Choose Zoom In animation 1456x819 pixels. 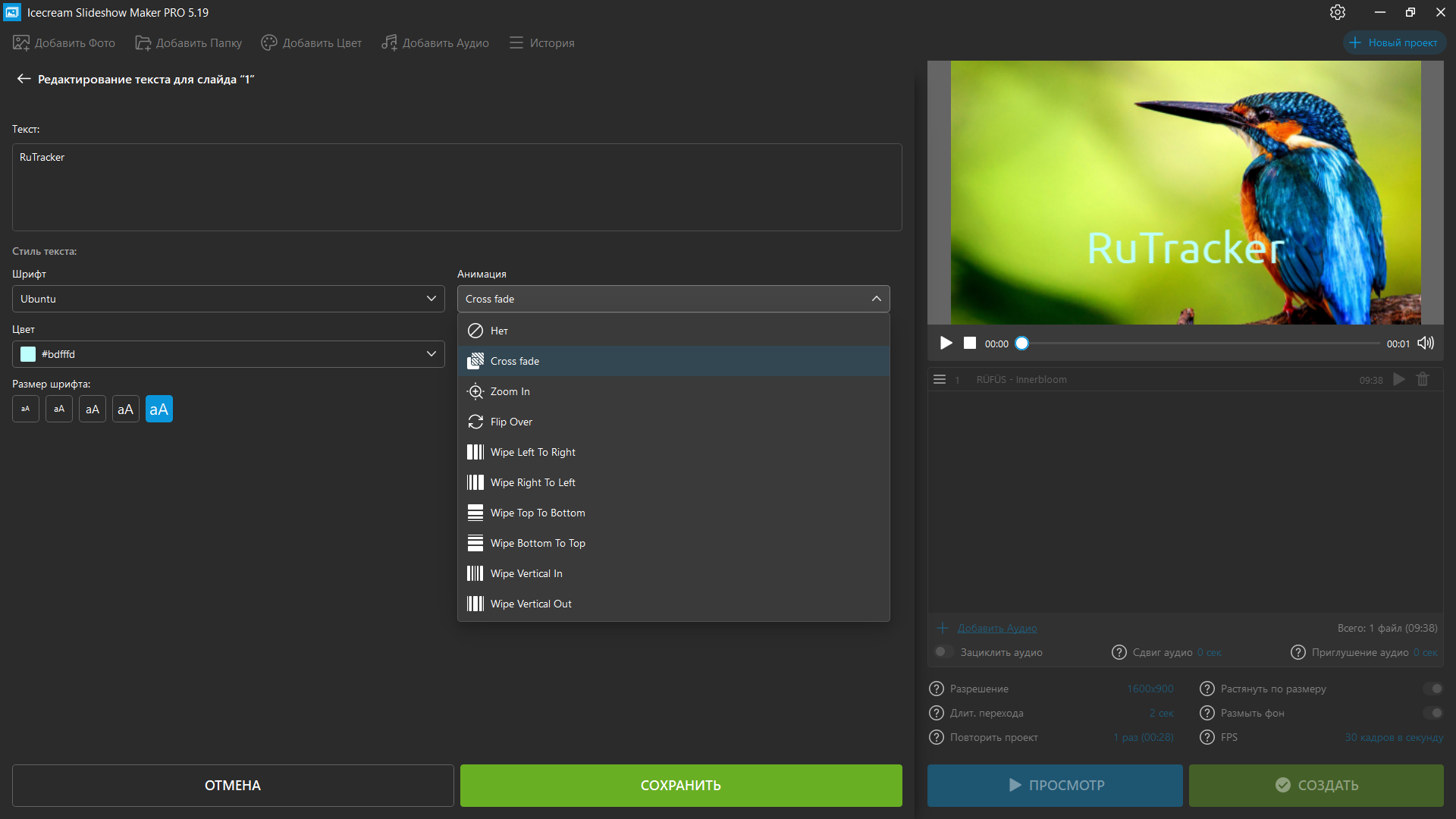[673, 391]
